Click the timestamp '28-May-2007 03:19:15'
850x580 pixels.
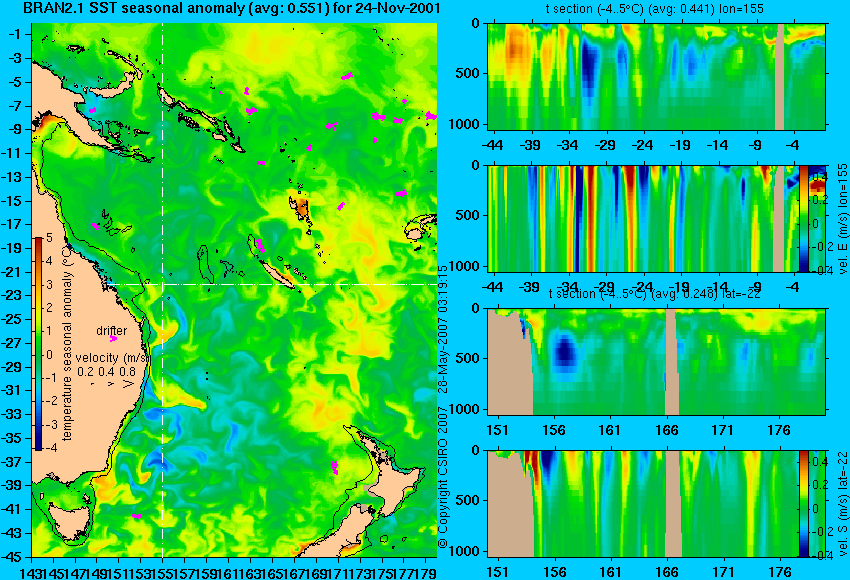coord(443,329)
